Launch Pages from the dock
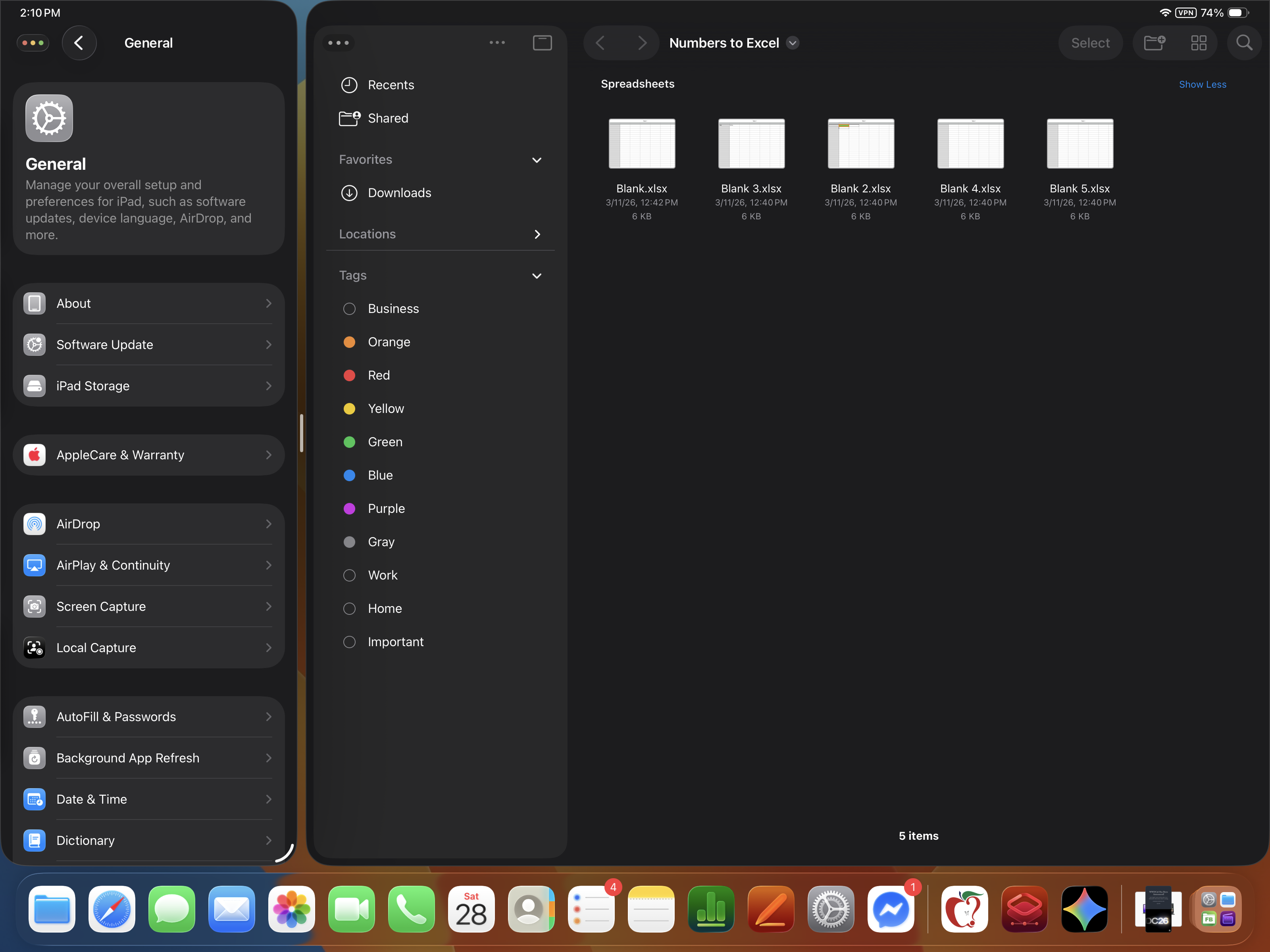The width and height of the screenshot is (1270, 952). (771, 910)
